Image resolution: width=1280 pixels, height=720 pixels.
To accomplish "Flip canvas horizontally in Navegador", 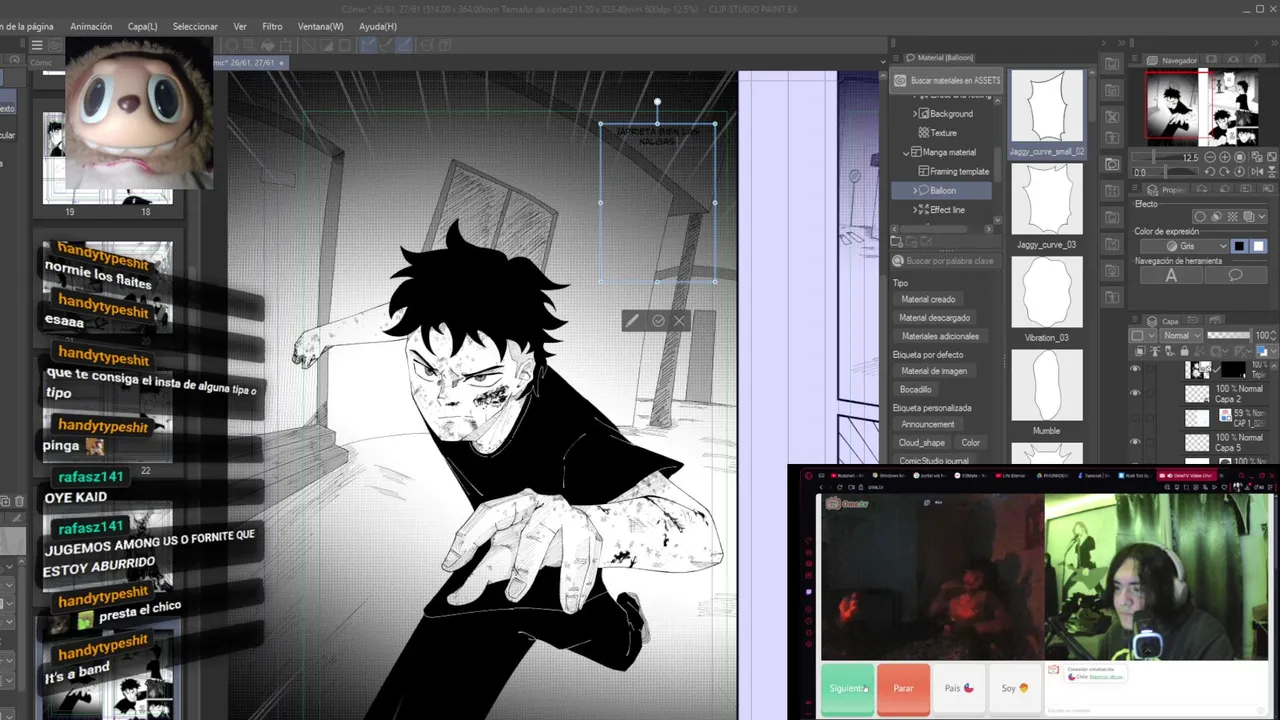I will 1255,172.
